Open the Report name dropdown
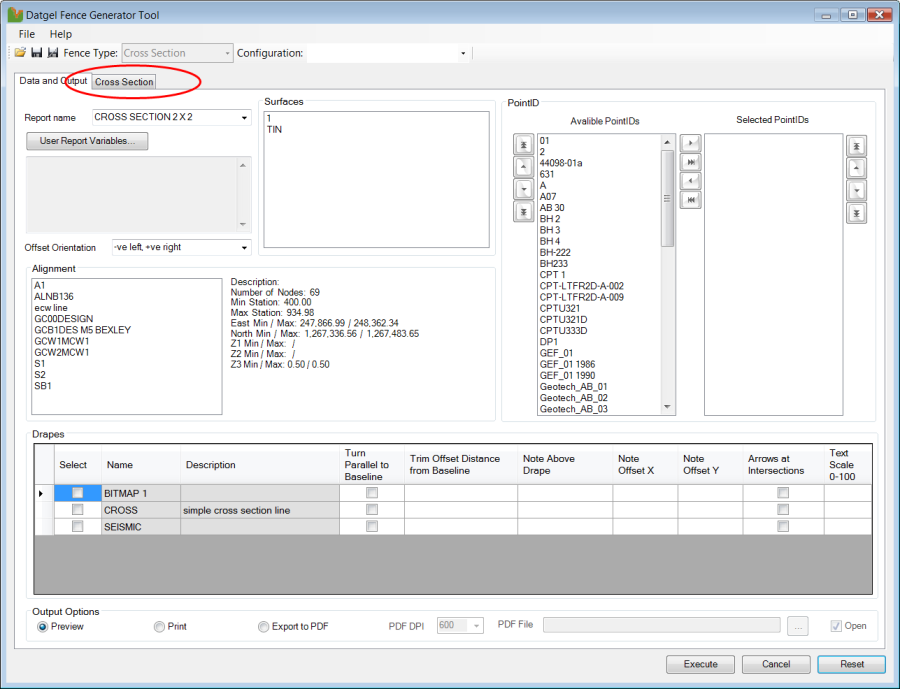Screen dimensions: 900x689 click(244, 118)
